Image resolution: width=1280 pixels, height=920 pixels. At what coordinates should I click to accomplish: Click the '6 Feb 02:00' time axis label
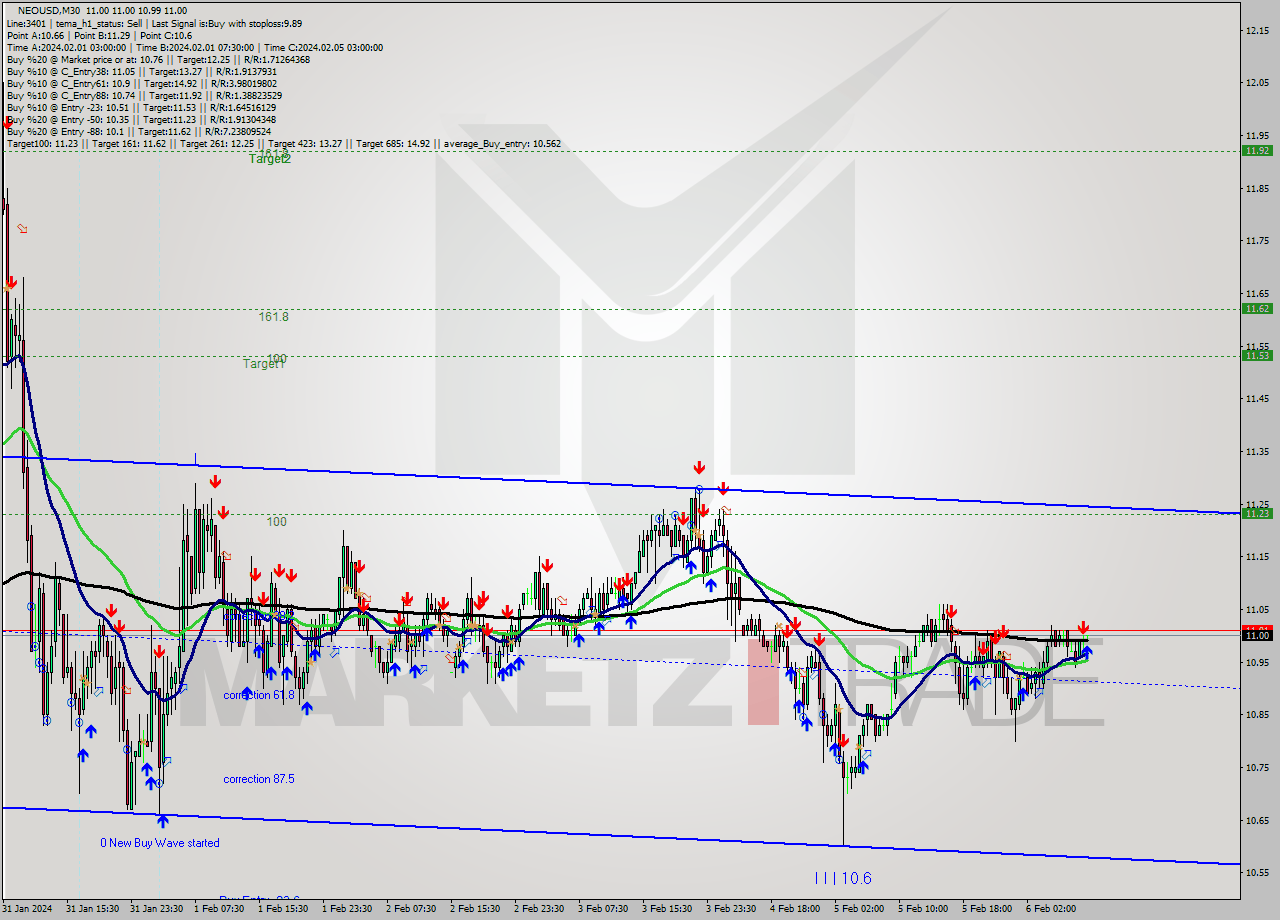(1051, 909)
